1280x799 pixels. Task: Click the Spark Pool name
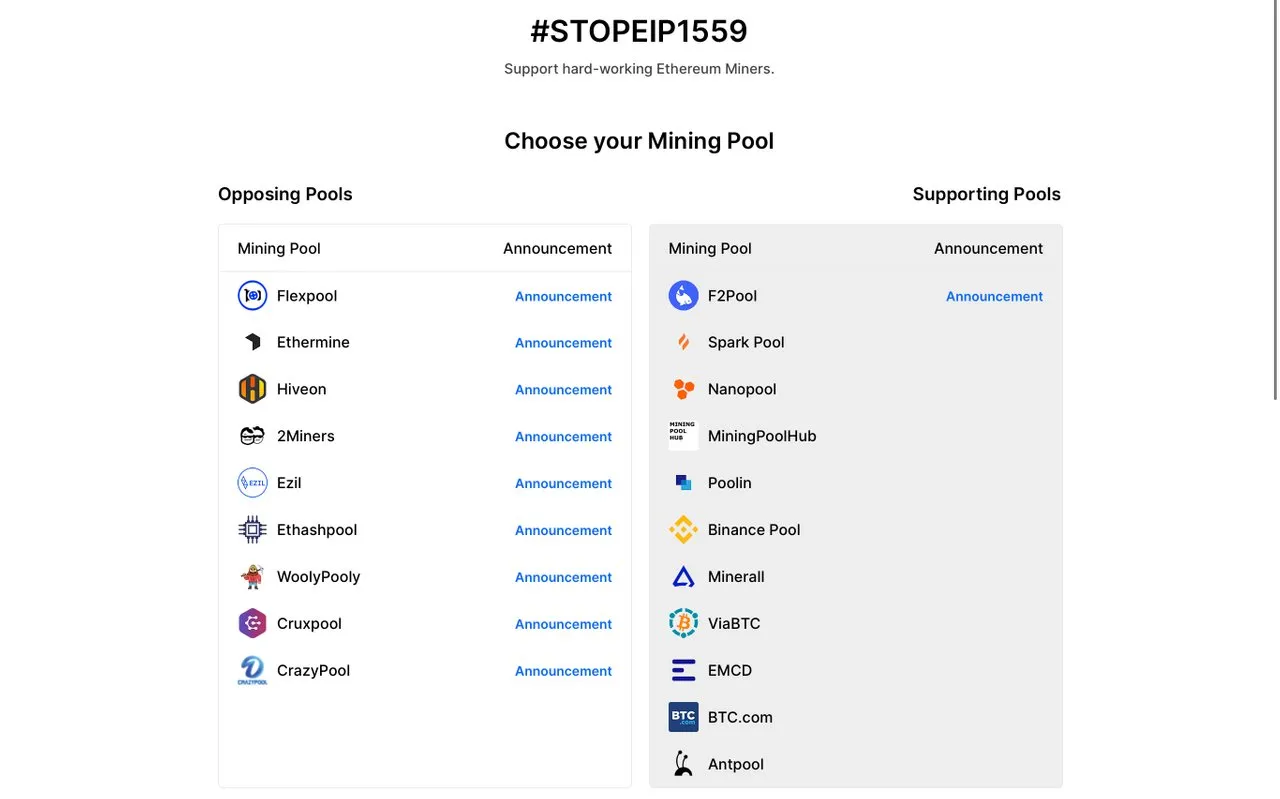click(x=746, y=342)
